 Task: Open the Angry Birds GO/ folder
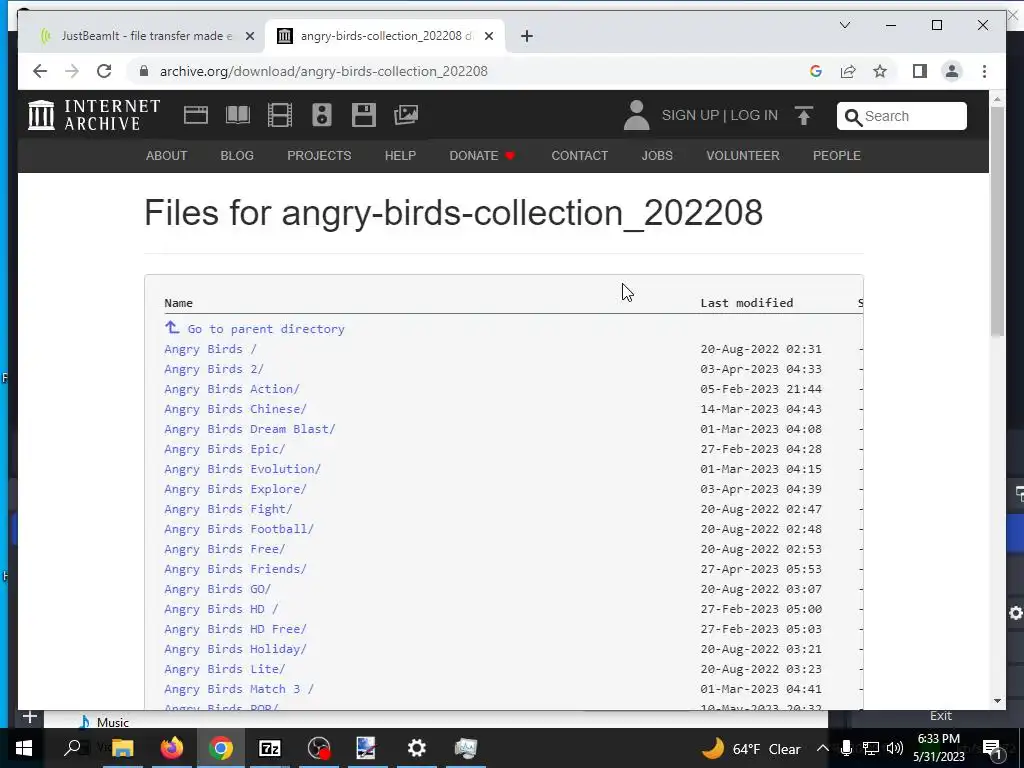217,589
